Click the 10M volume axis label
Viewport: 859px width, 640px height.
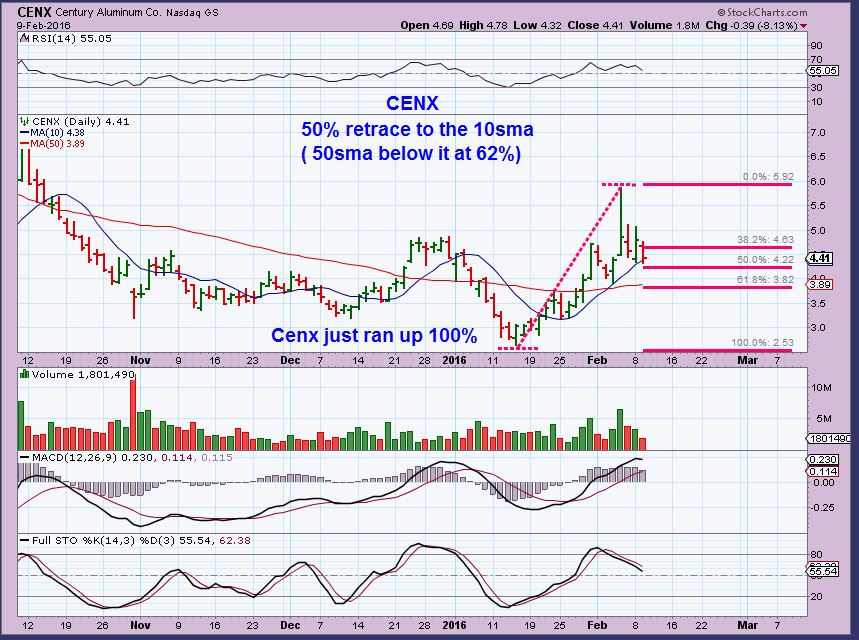(821, 387)
